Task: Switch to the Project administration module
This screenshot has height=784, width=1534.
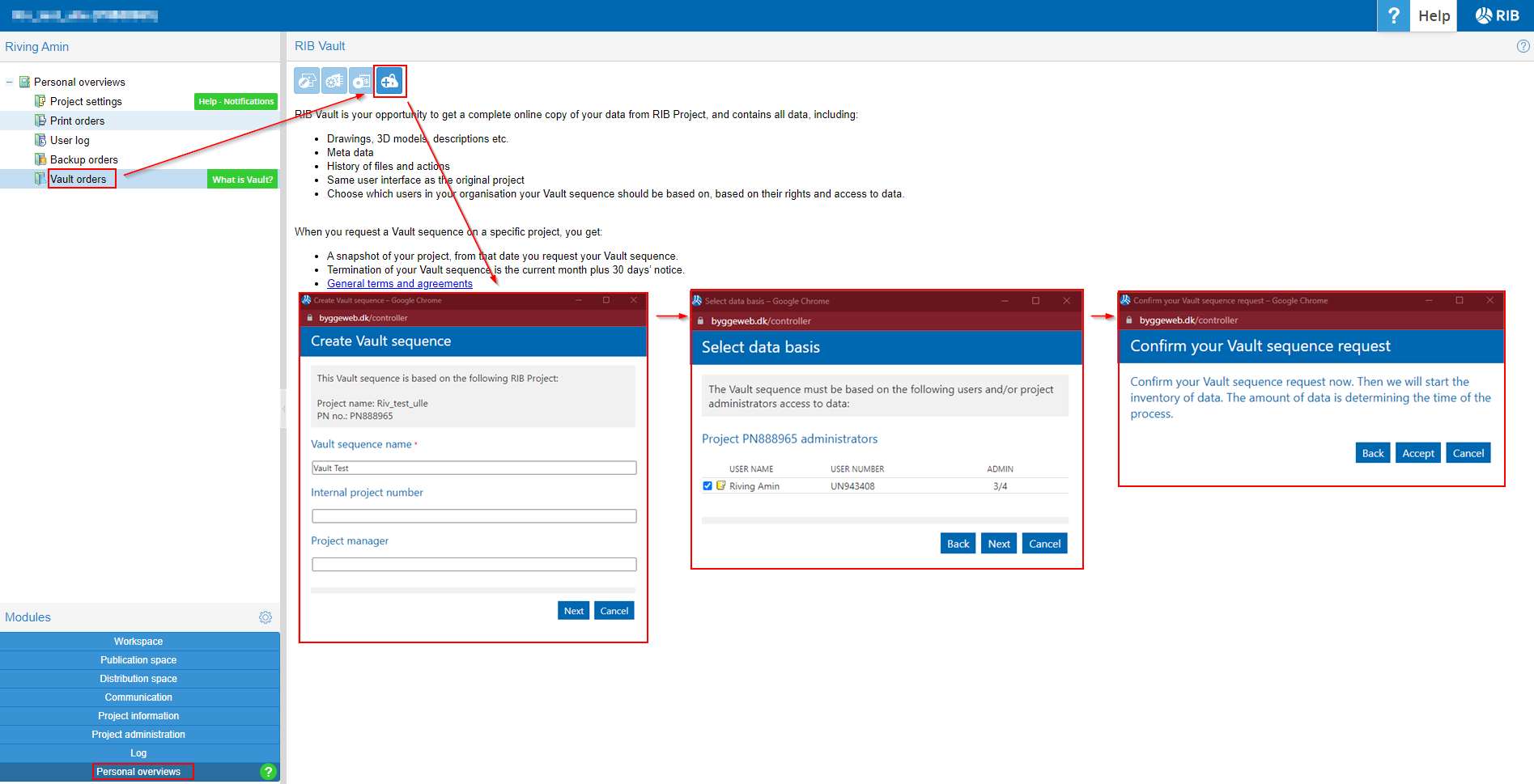Action: (138, 735)
